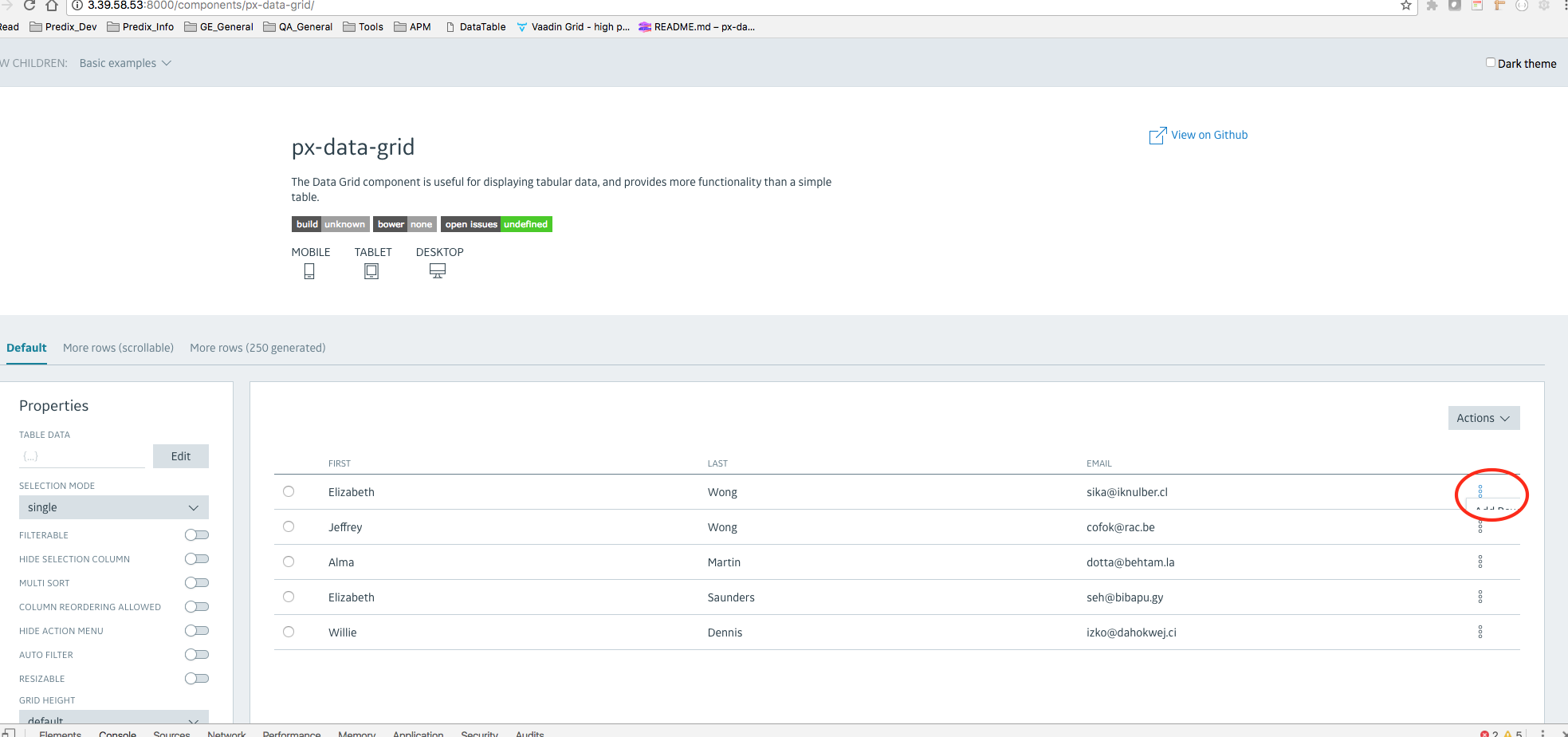Click the external link icon beside View on Github
Screen dimensions: 1568x737
tap(1157, 136)
